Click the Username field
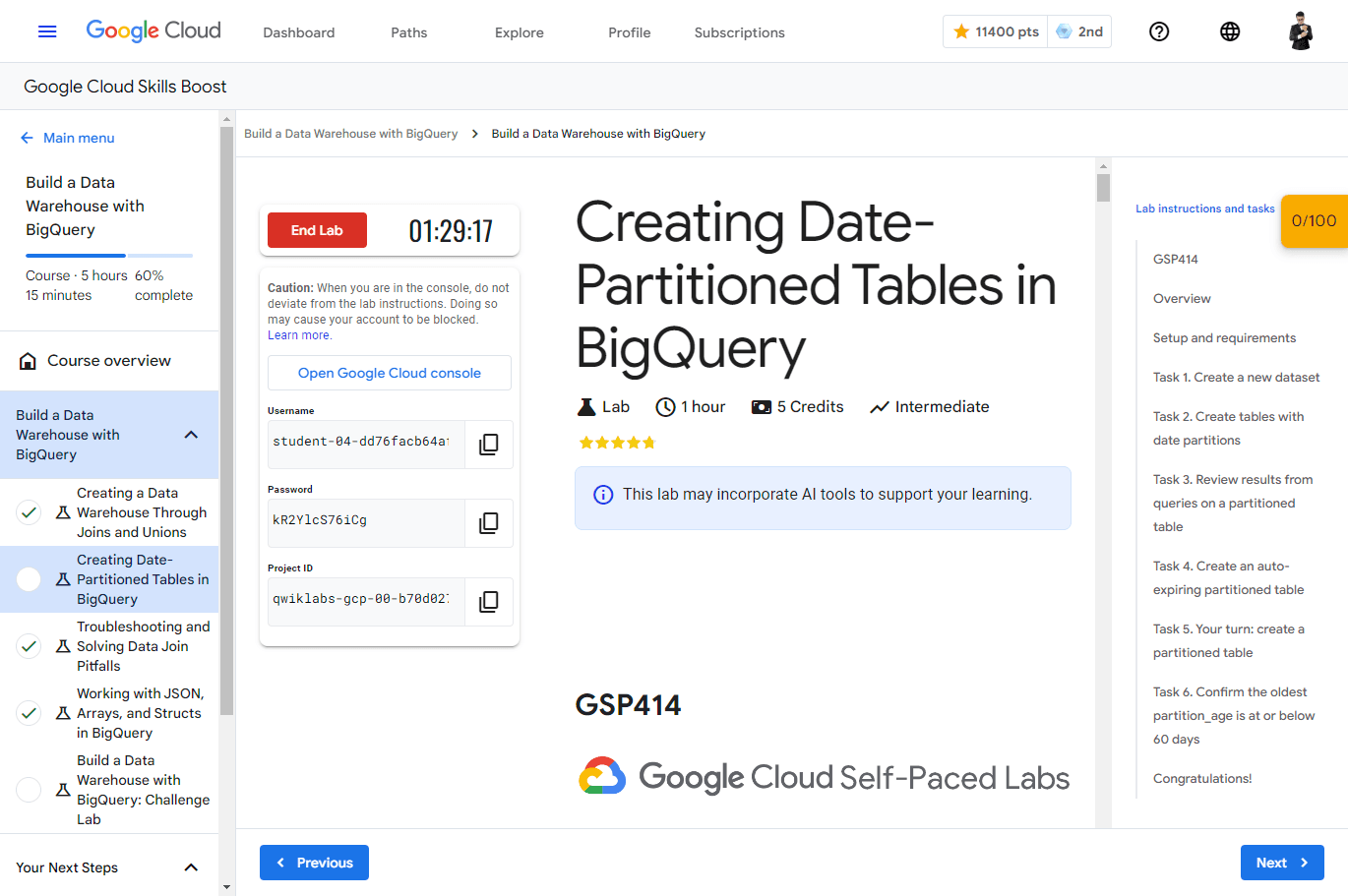Image resolution: width=1348 pixels, height=896 pixels. (x=366, y=445)
